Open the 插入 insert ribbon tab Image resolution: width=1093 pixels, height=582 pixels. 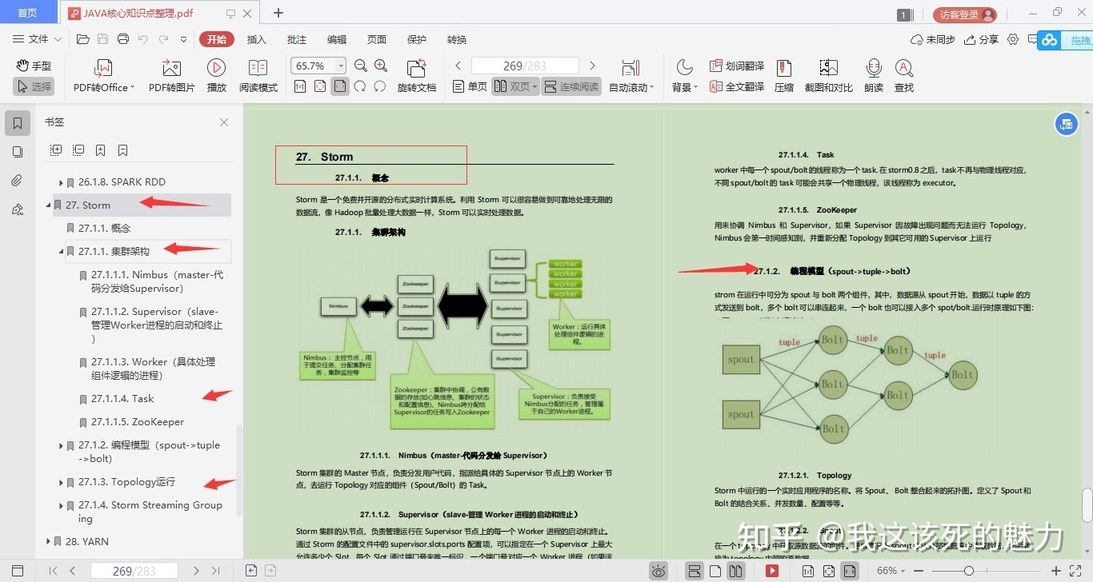tap(257, 39)
